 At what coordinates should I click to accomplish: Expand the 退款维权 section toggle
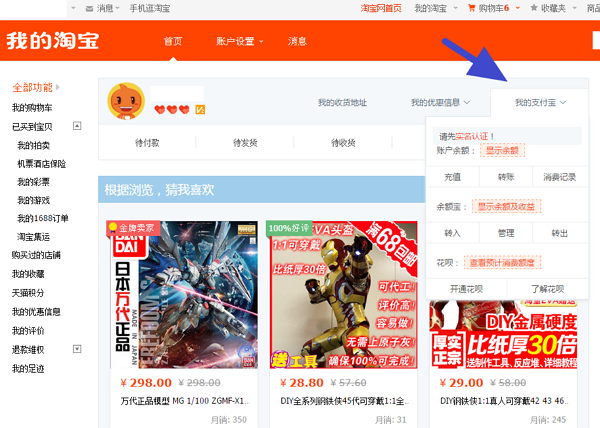click(x=77, y=349)
